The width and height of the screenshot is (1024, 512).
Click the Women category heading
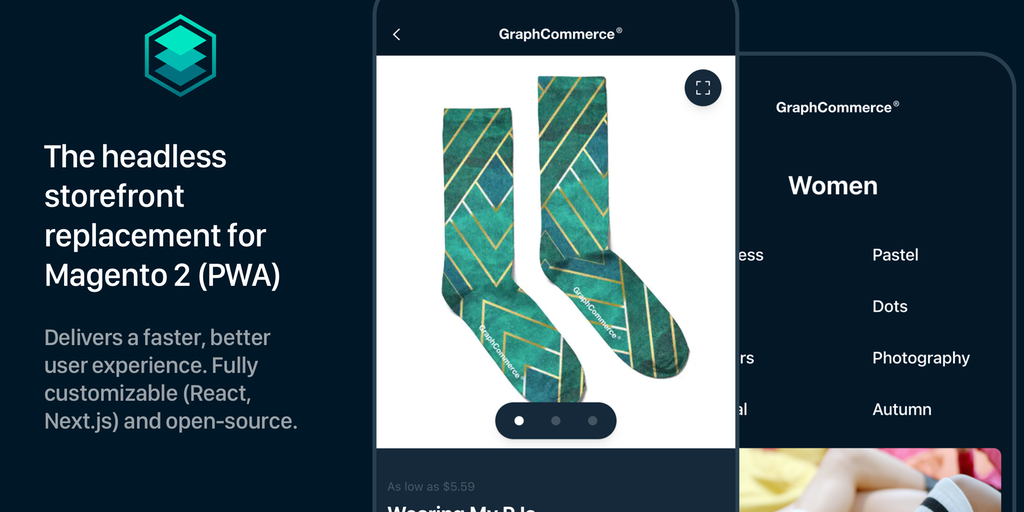833,185
